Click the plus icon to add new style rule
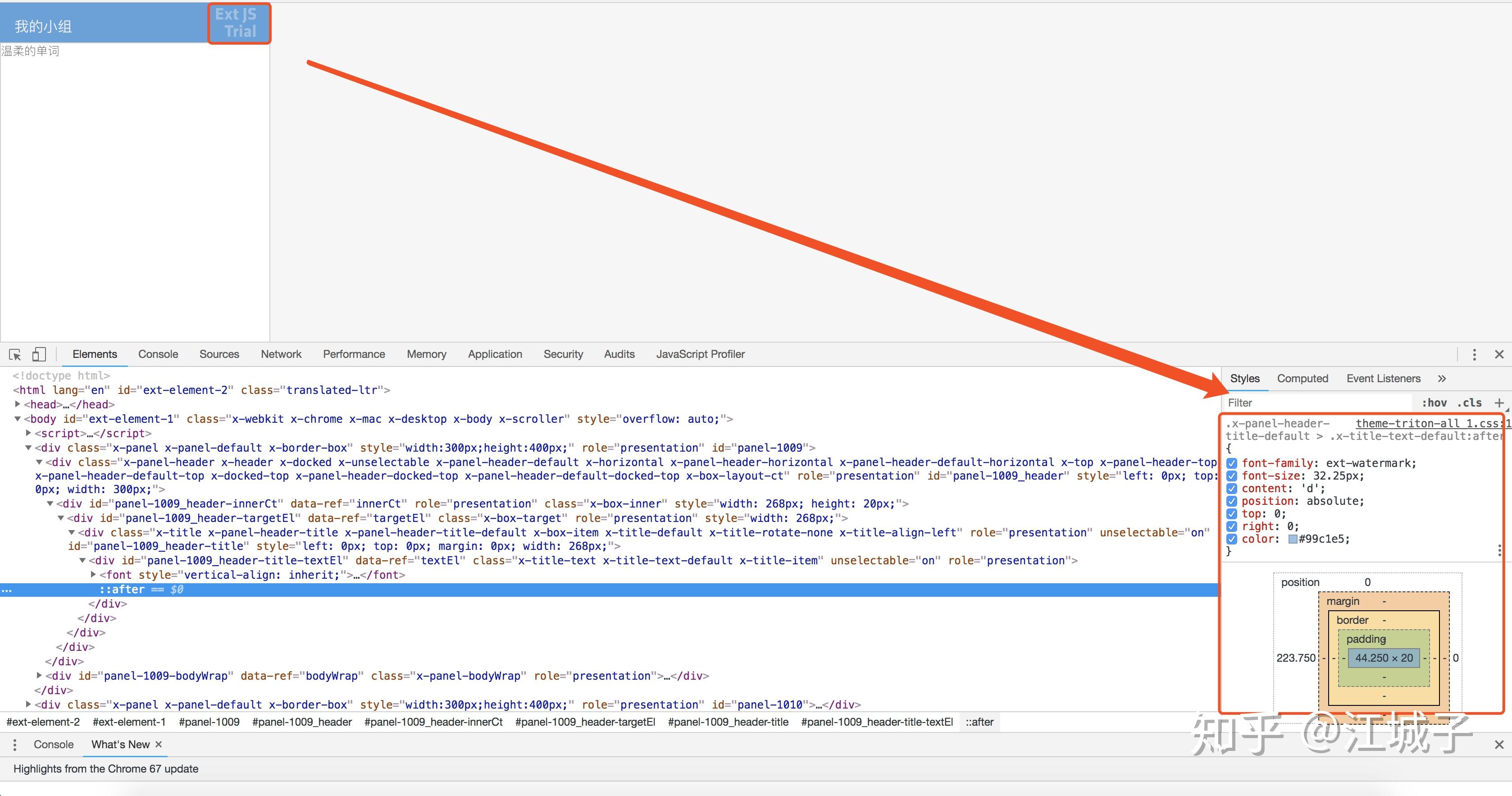This screenshot has height=796, width=1512. pos(1501,403)
